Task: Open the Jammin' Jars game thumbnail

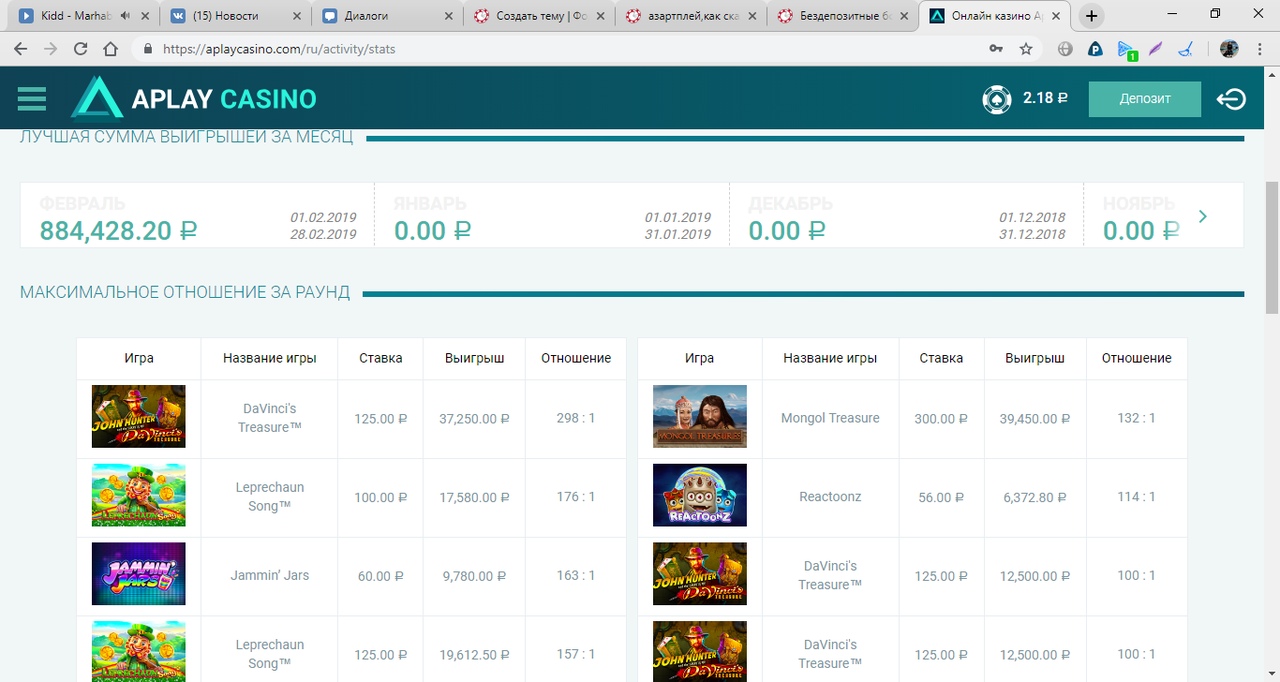Action: click(138, 574)
